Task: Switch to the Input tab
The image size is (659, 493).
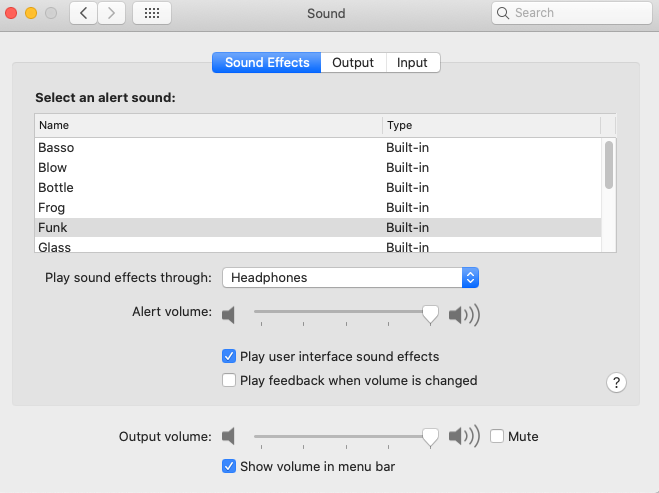Action: point(412,62)
